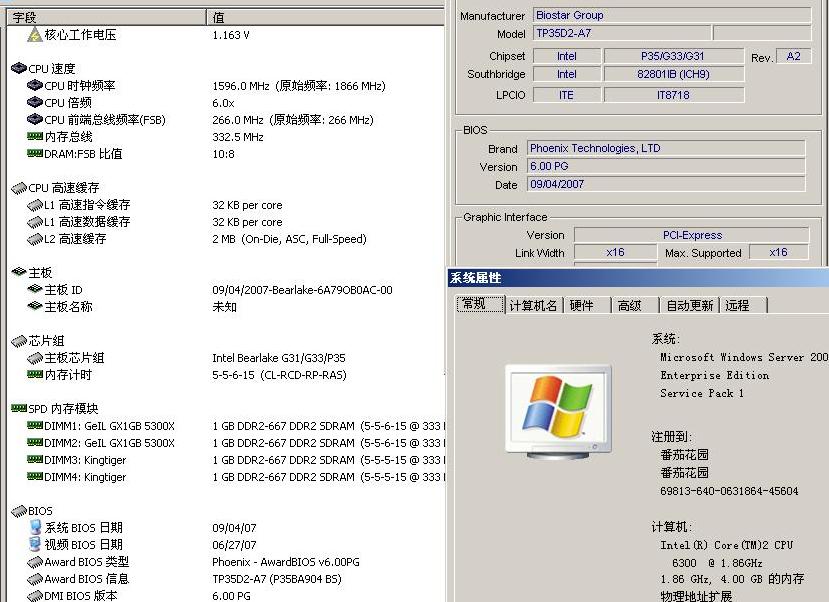Image resolution: width=829 pixels, height=602 pixels.
Task: Click the chip icon beside L1 高速指令缓存
Action: [x=35, y=205]
